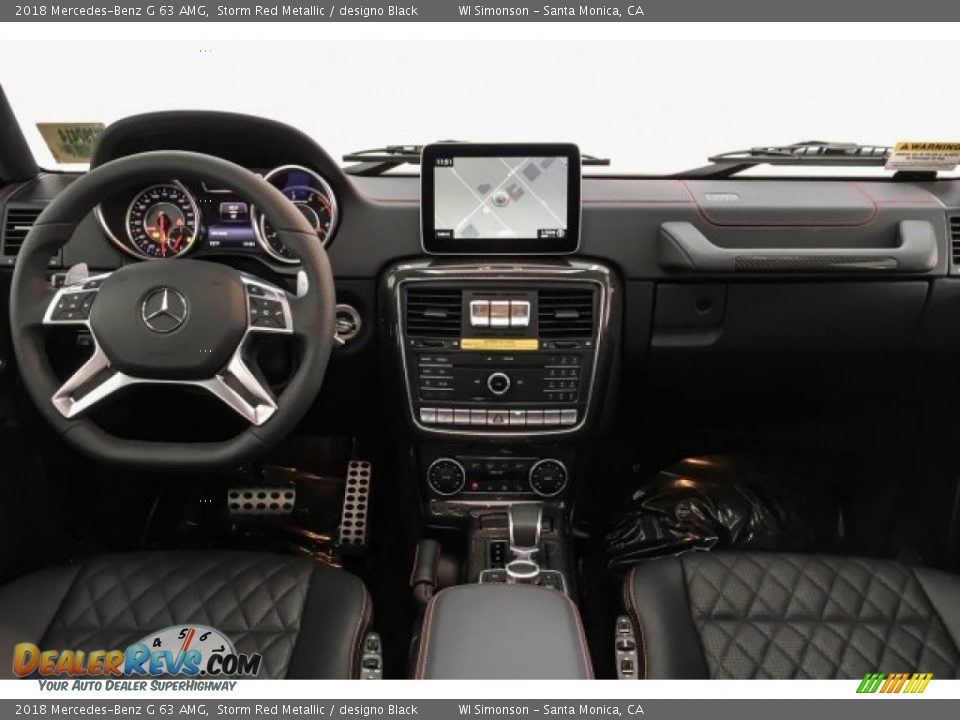The width and height of the screenshot is (960, 720).
Task: Click the central control knob on the radio
Action: click(x=497, y=383)
